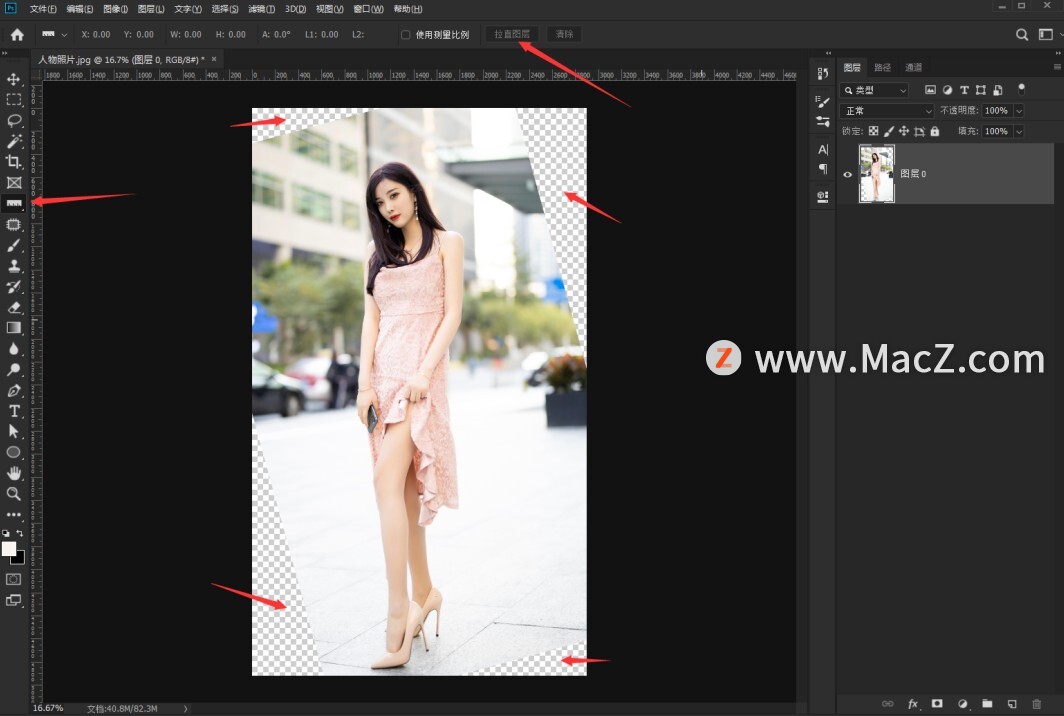This screenshot has width=1064, height=716.
Task: Toggle lock all padlock
Action: click(934, 131)
